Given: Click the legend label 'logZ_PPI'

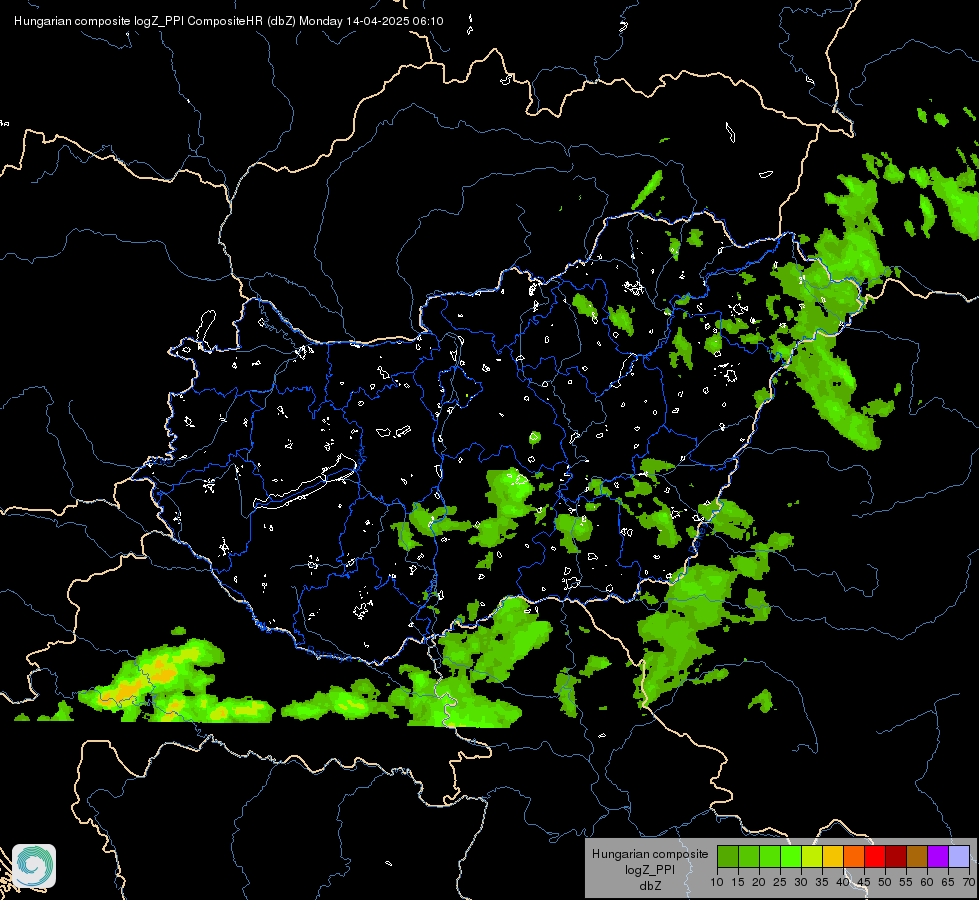Looking at the screenshot, I should (x=650, y=869).
